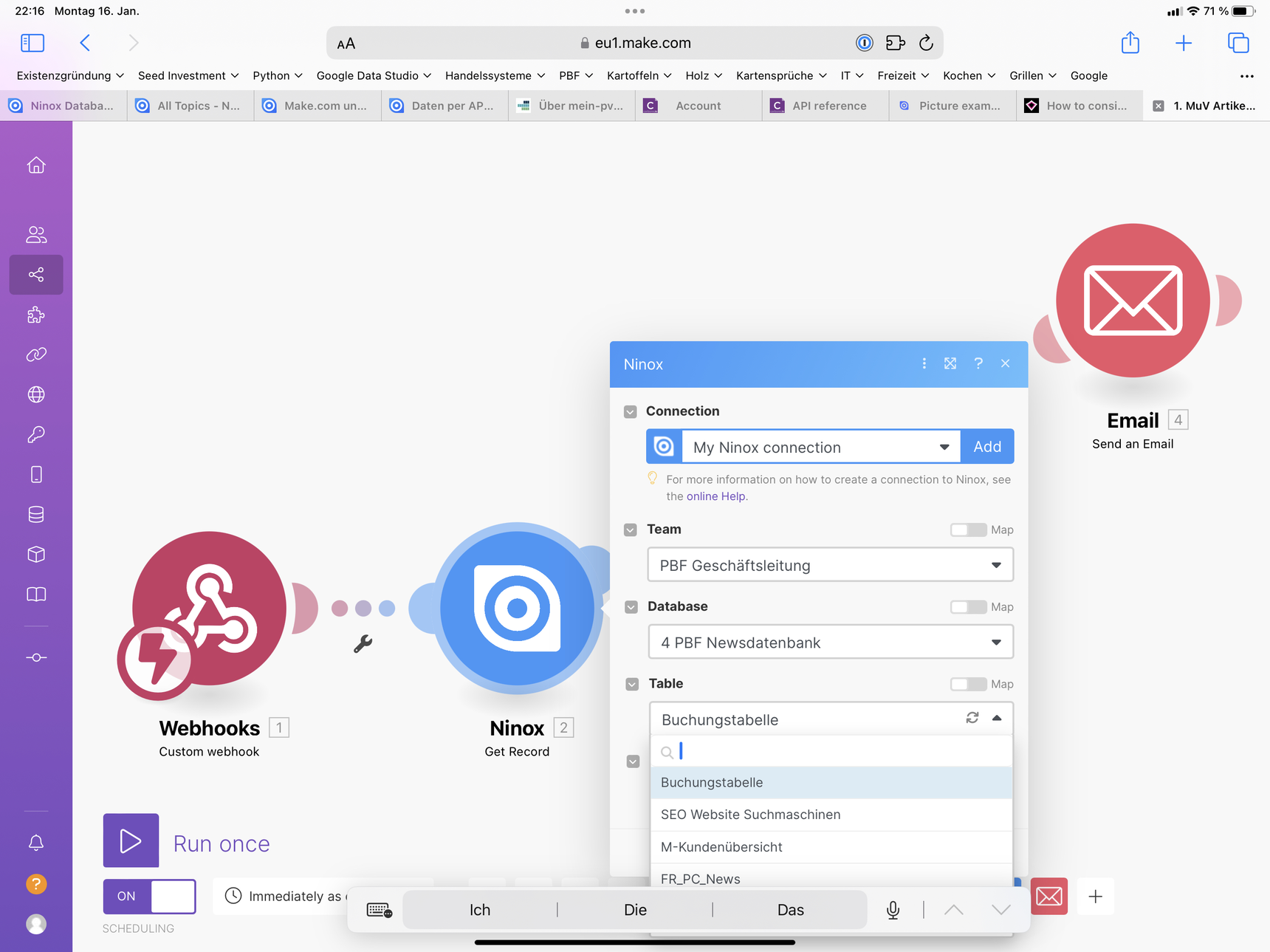Refresh the Table list
The width and height of the screenshot is (1270, 952).
pyautogui.click(x=972, y=718)
